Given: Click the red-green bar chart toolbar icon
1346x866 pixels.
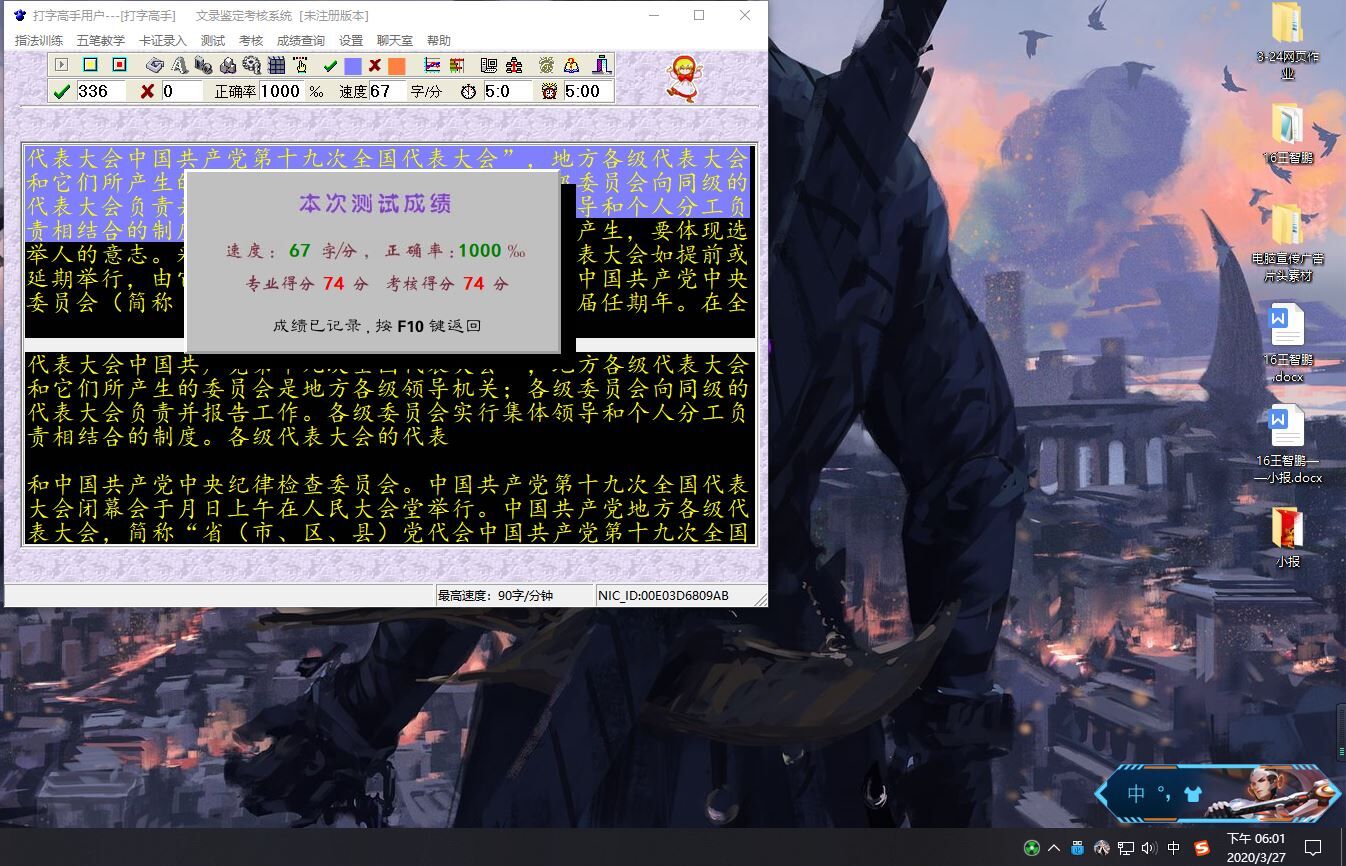Looking at the screenshot, I should click(457, 65).
